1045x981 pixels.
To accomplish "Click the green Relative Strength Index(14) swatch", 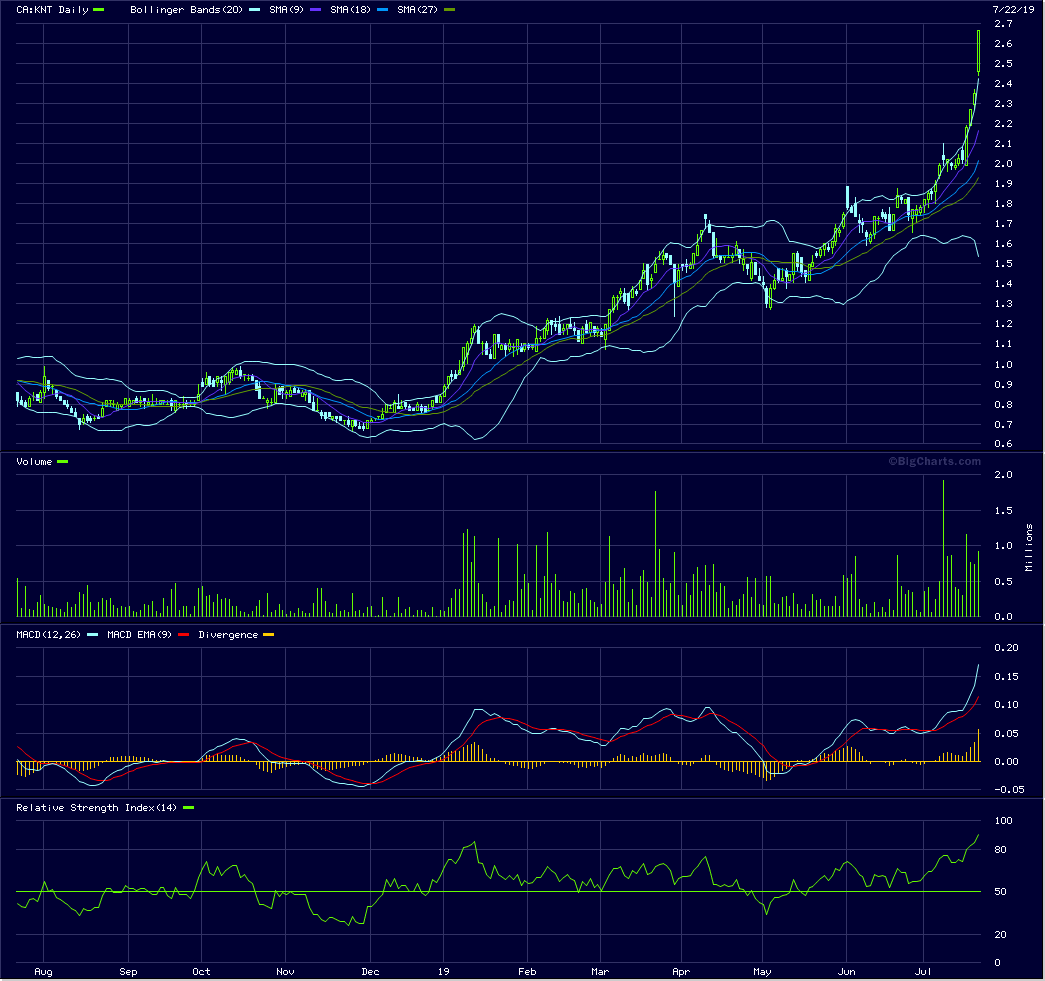I will (x=188, y=807).
